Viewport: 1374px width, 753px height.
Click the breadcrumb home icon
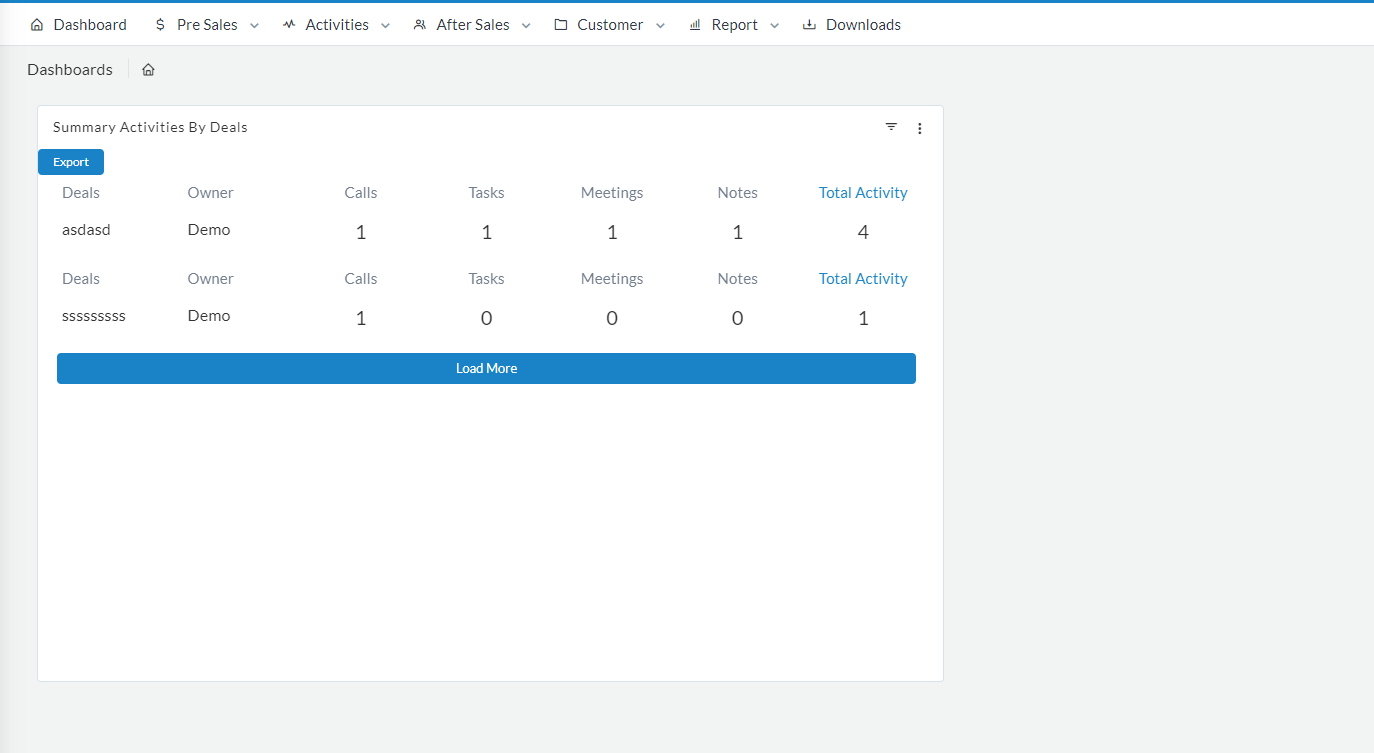click(148, 70)
